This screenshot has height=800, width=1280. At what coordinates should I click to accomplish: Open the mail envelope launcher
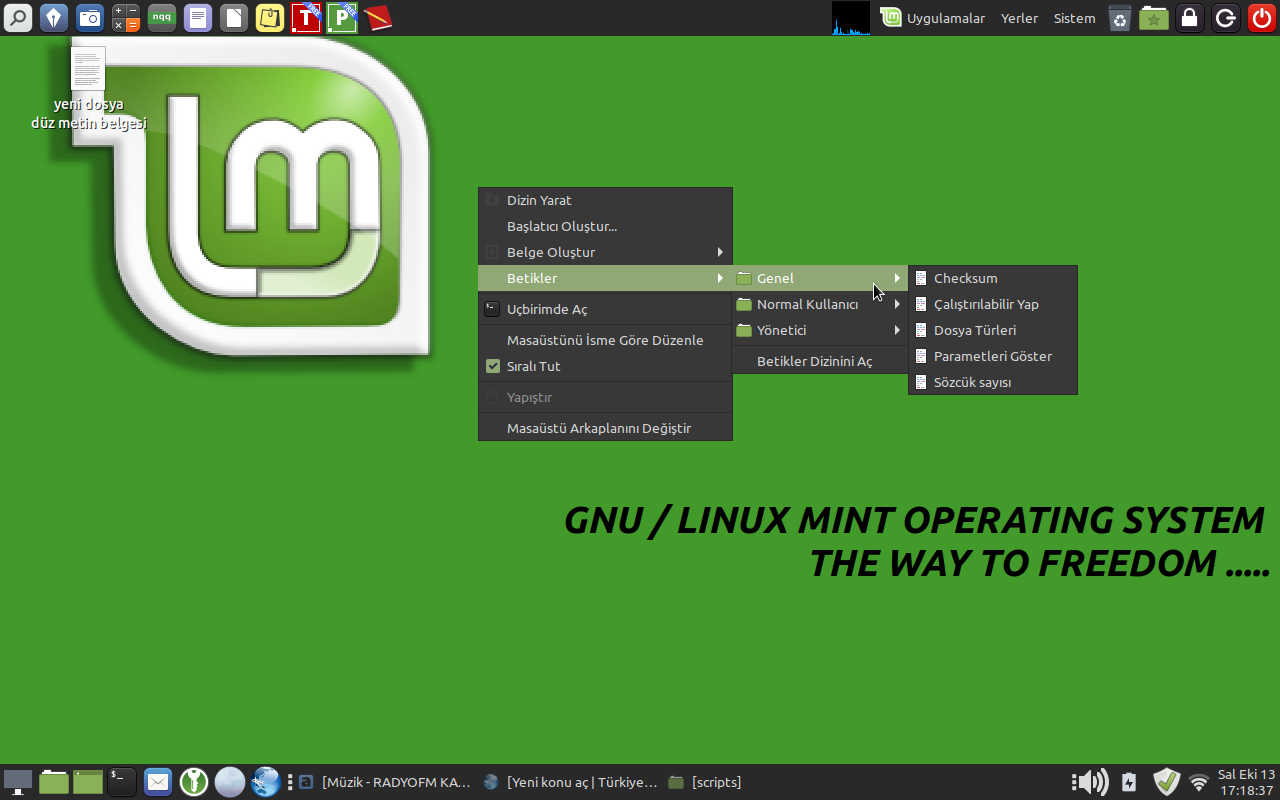(158, 782)
